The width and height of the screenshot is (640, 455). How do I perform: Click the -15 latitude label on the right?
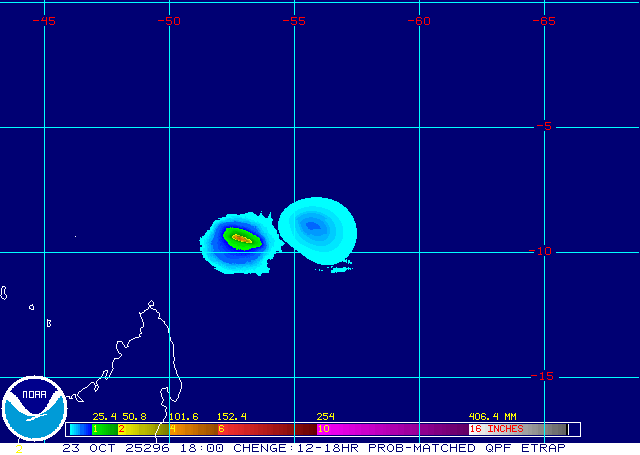tap(541, 376)
